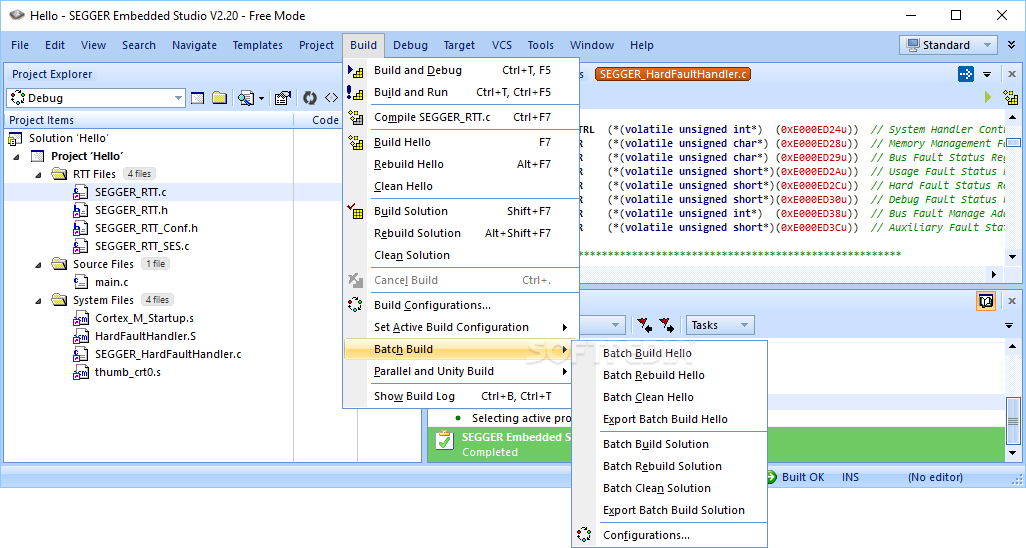1026x548 pixels.
Task: Select Rebuild Hello from Build menu
Action: pos(461,164)
